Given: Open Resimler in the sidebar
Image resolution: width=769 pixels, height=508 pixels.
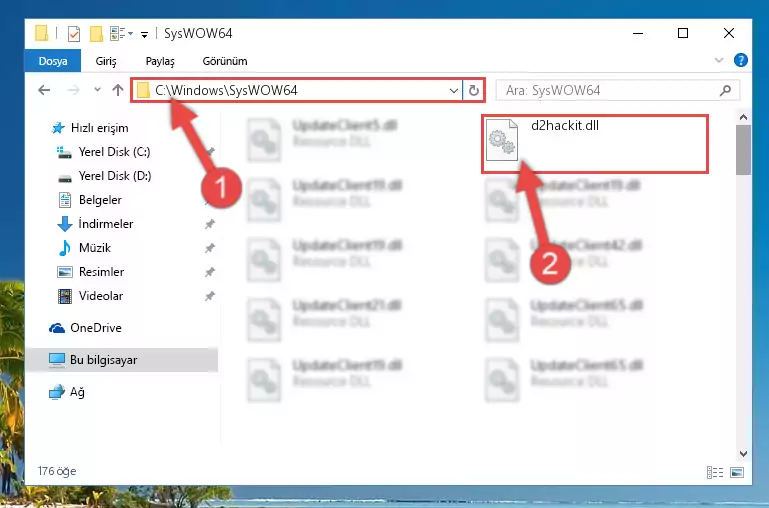Looking at the screenshot, I should point(91,272).
